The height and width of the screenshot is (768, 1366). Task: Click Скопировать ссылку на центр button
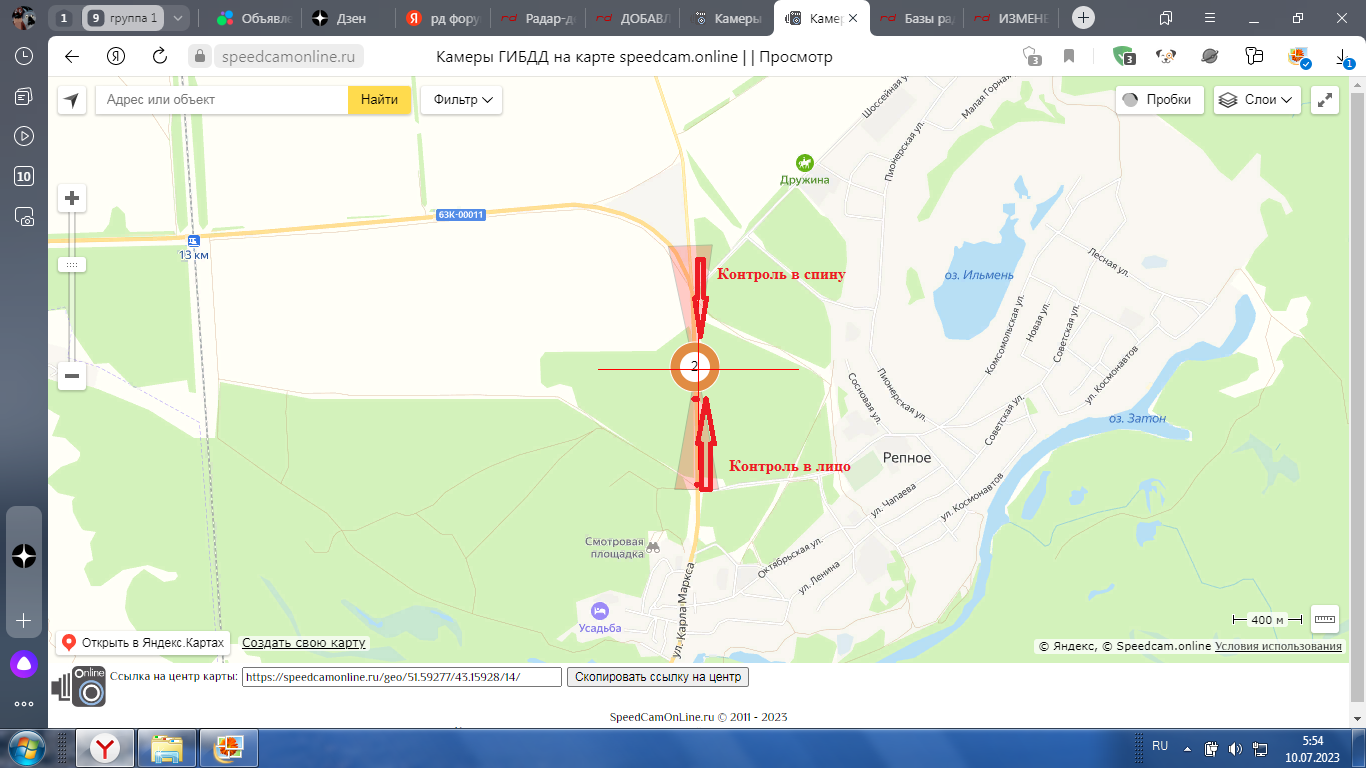tap(658, 677)
